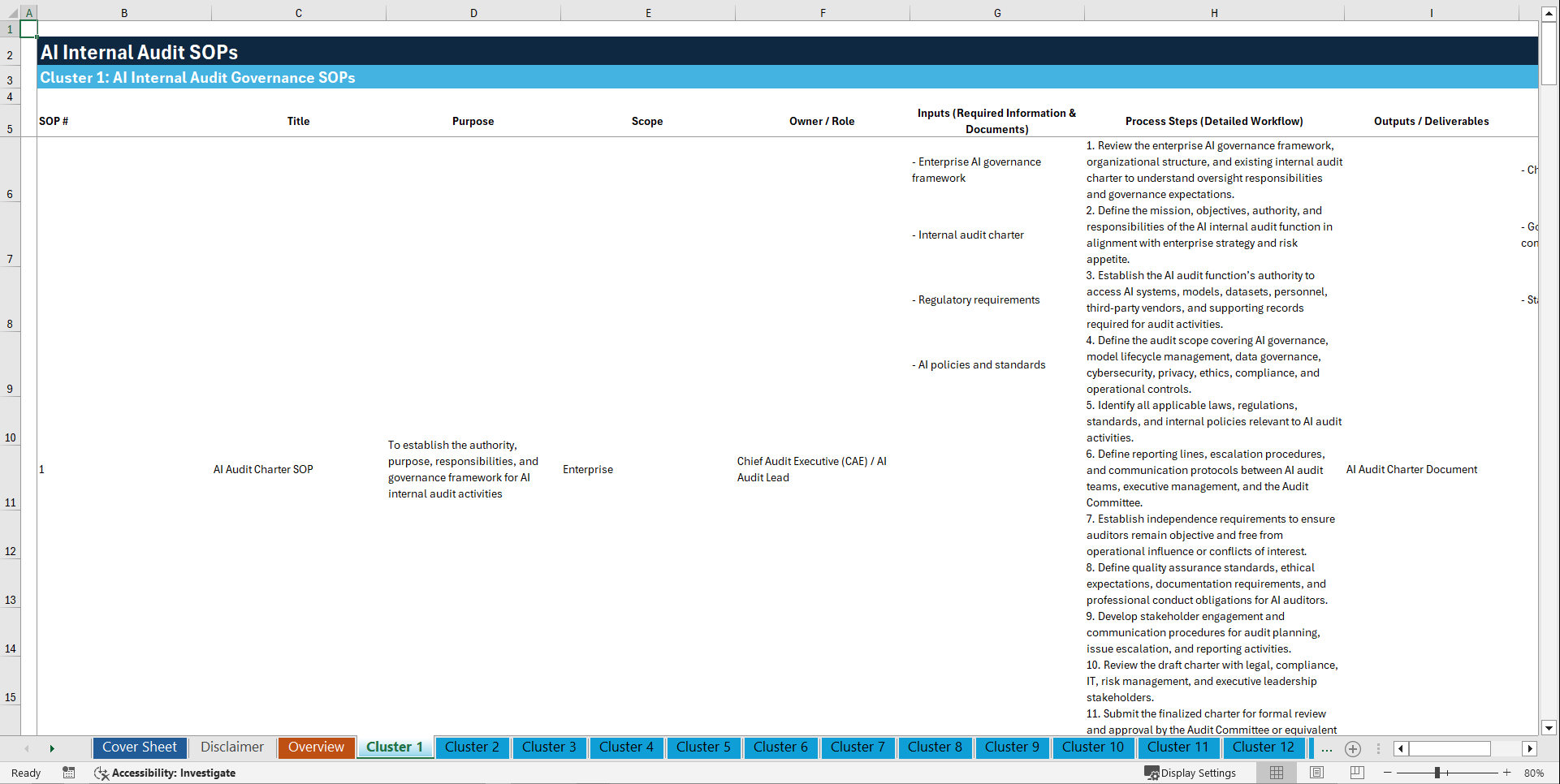Select the Cluster 1 tab
Image resolution: width=1560 pixels, height=784 pixels.
[395, 747]
